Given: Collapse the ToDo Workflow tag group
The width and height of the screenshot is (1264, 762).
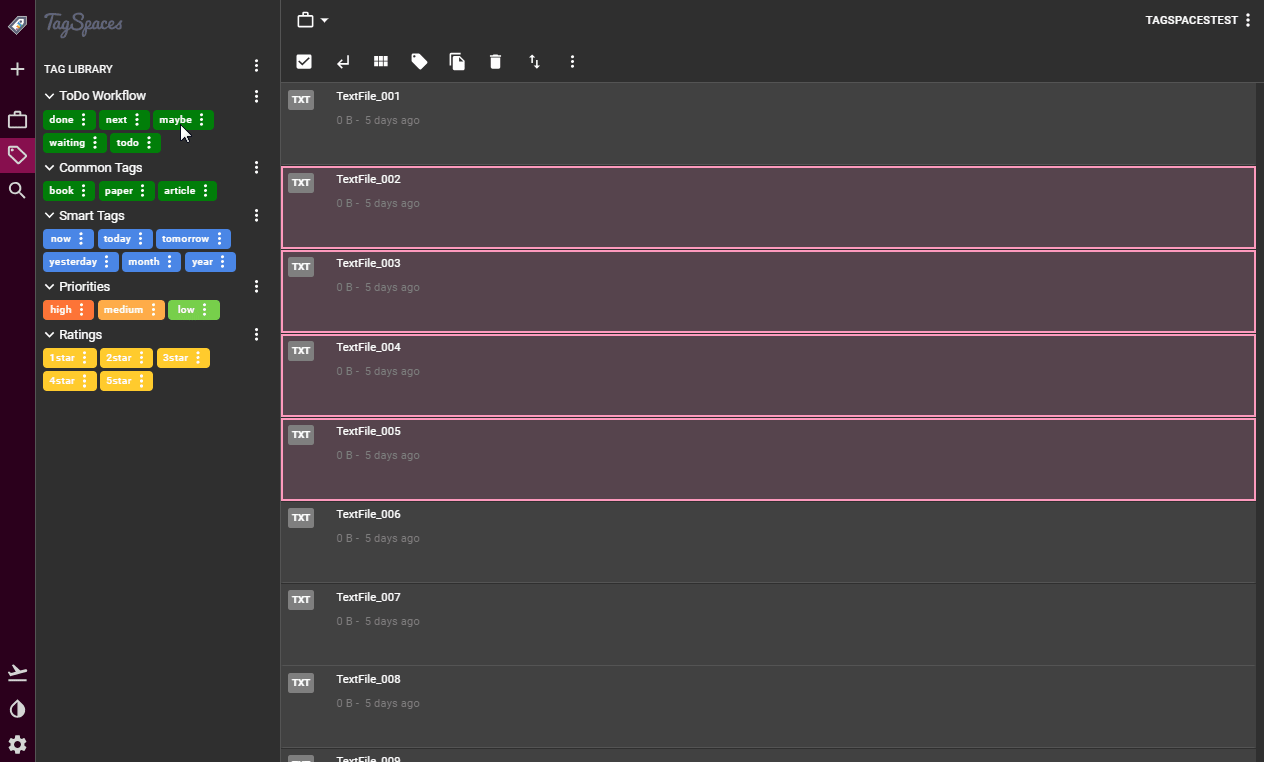Looking at the screenshot, I should (x=49, y=96).
